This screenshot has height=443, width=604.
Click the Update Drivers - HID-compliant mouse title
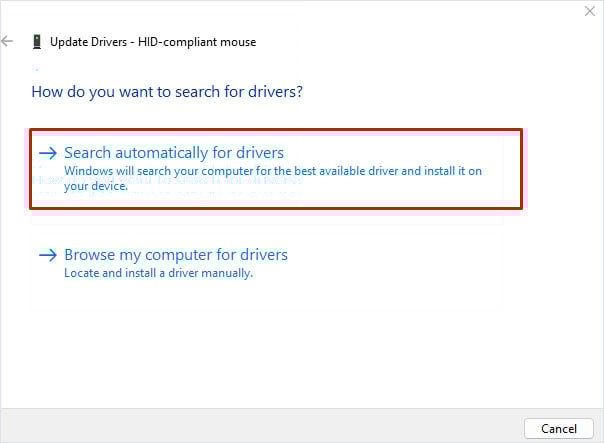pos(153,42)
